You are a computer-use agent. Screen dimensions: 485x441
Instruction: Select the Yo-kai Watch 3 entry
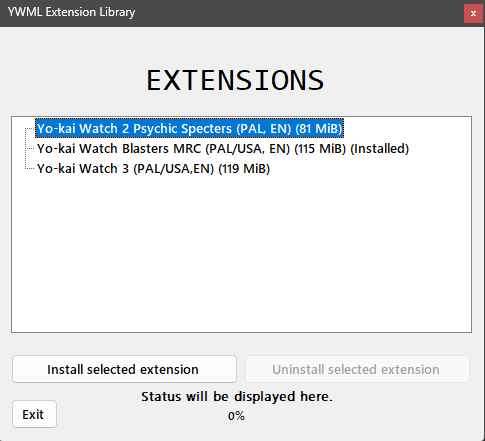(153, 169)
